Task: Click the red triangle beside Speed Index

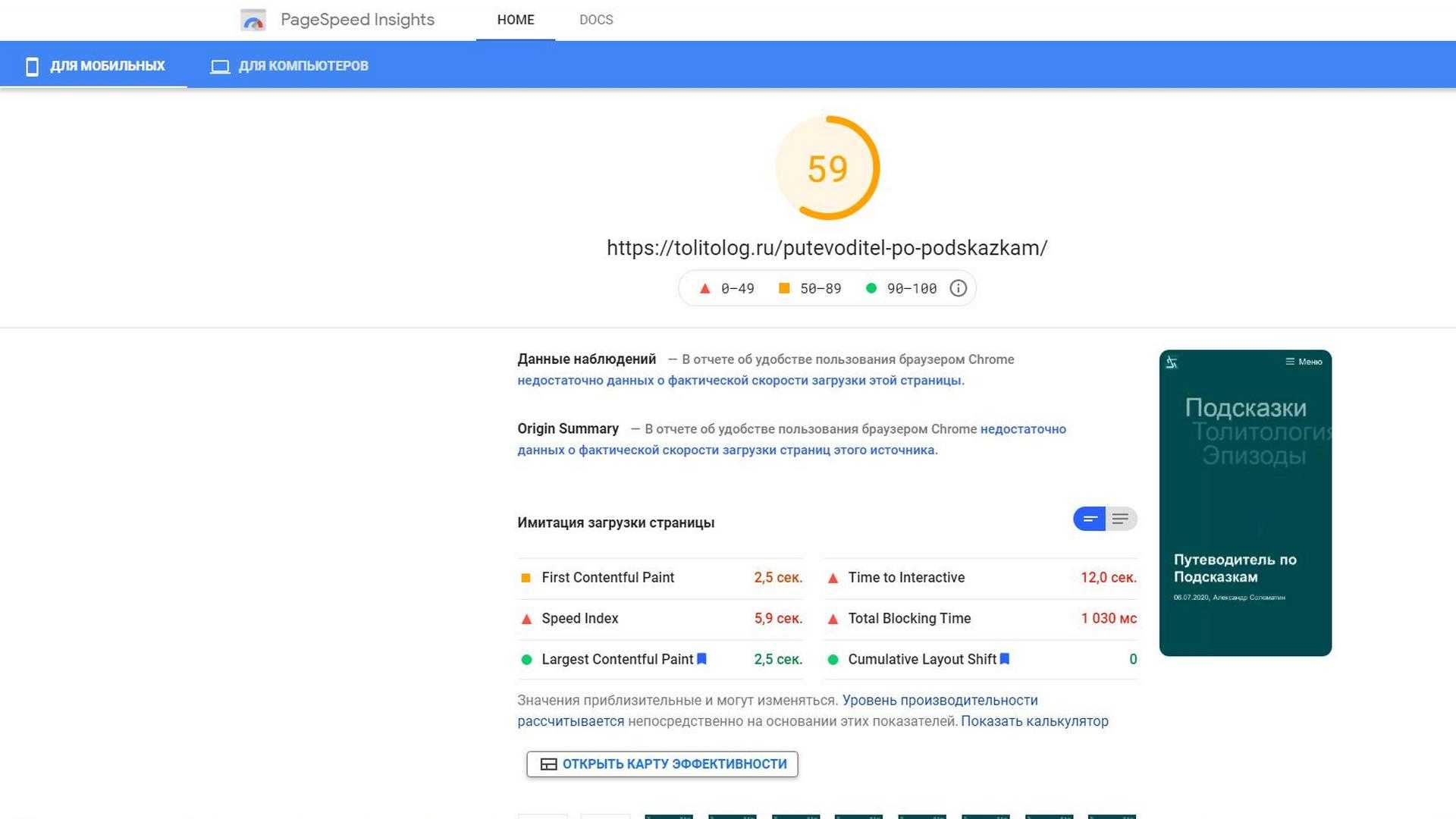Action: click(x=526, y=619)
